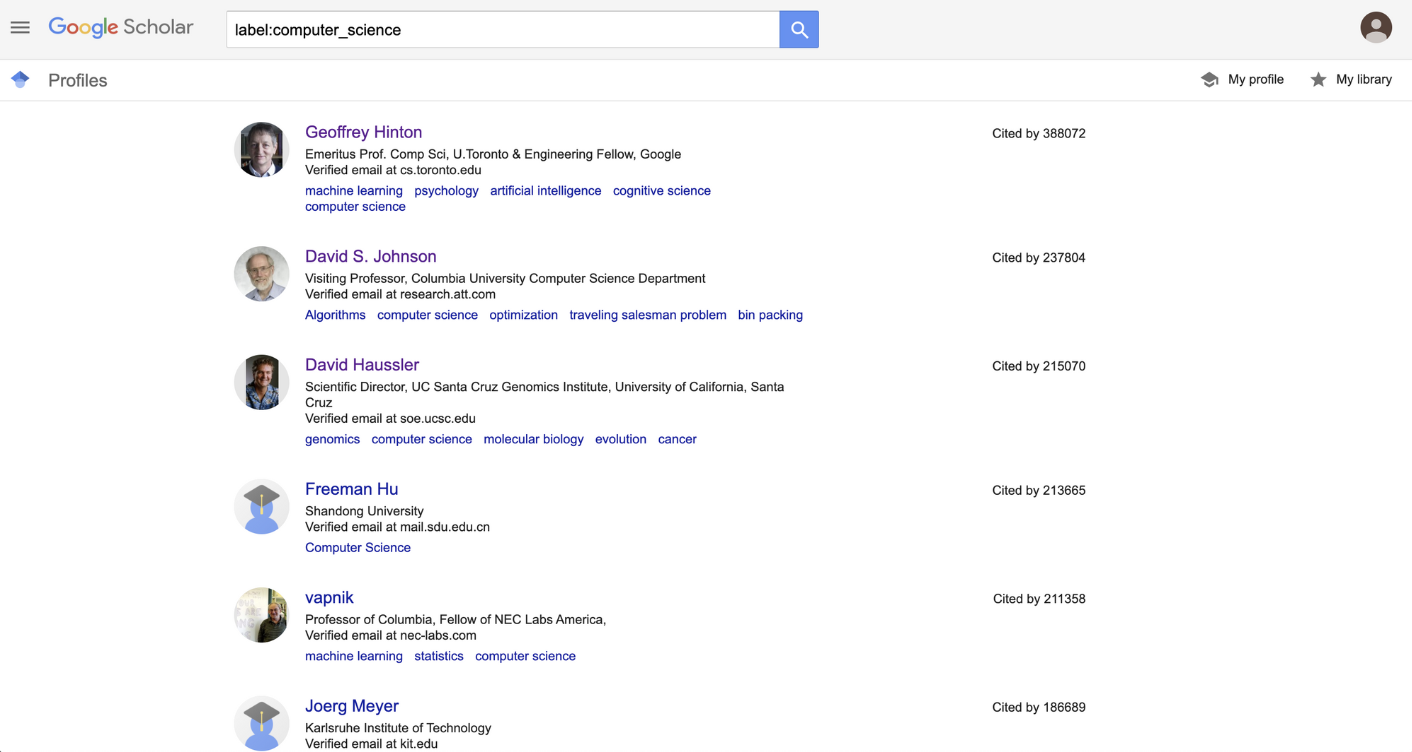
Task: Open the account avatar at top right
Action: (x=1376, y=28)
